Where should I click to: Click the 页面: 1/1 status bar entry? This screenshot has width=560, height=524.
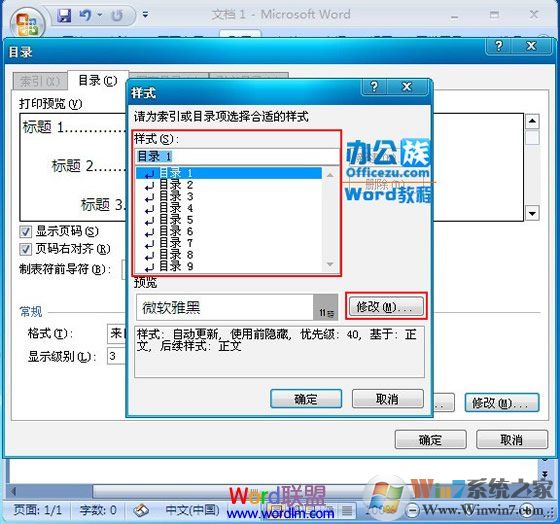(38, 510)
